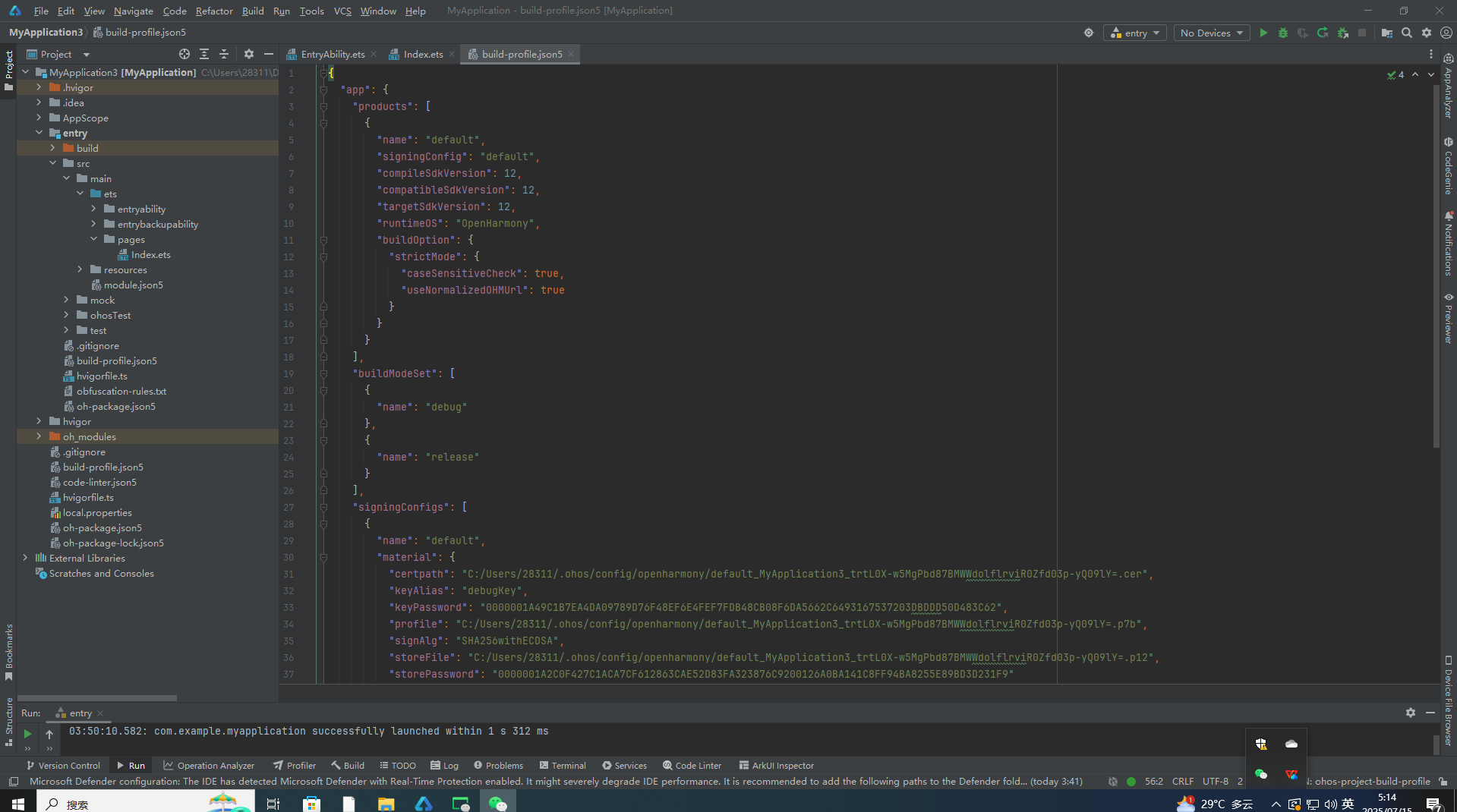Open Project Structure icon in toolbar
This screenshot has width=1457, height=812.
pos(1387,33)
